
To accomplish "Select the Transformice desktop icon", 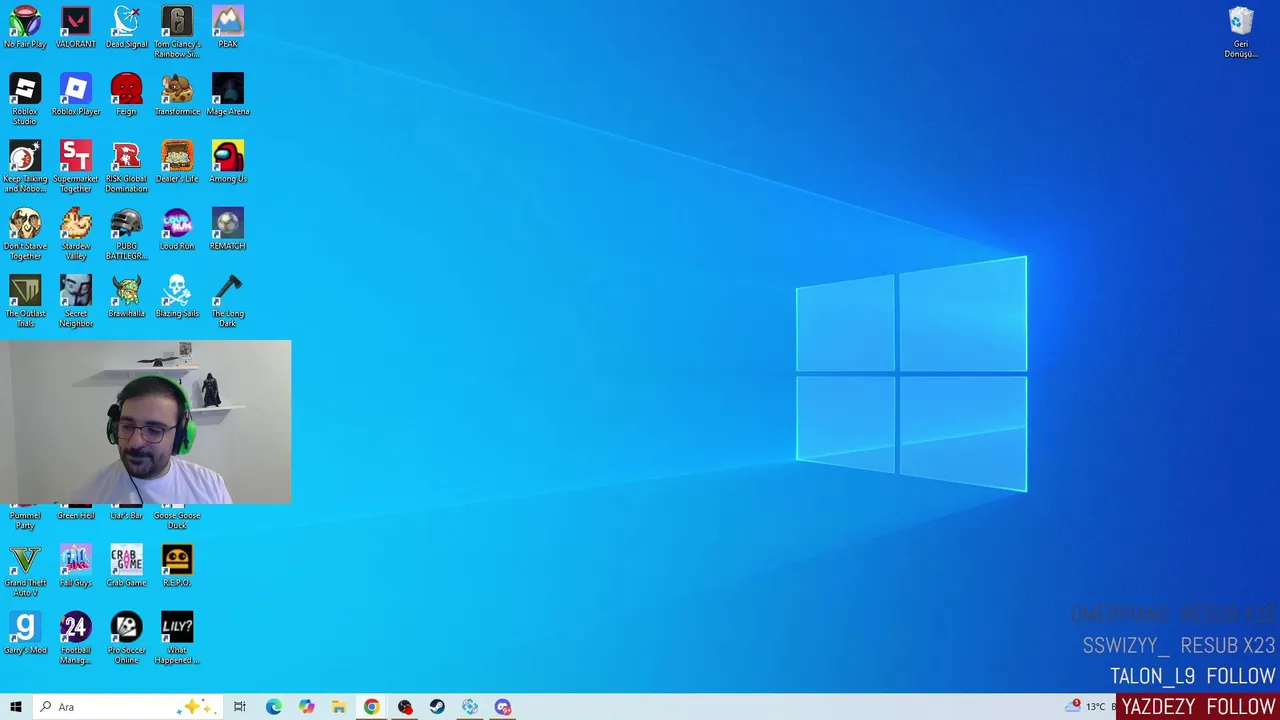I will point(177,94).
